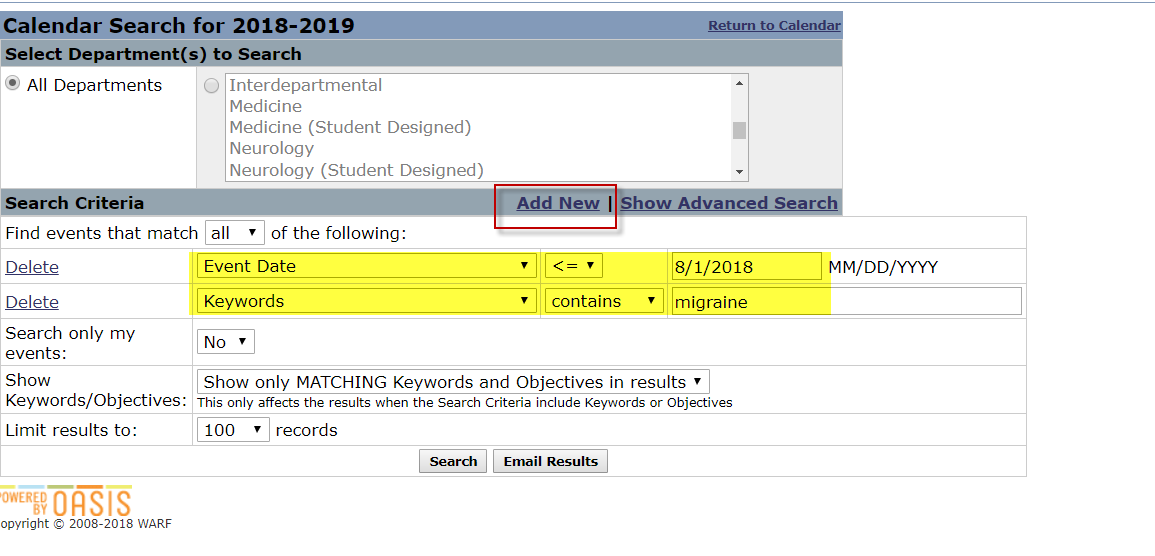The height and width of the screenshot is (556, 1155).
Task: Open the match all/any dropdown
Action: (234, 233)
